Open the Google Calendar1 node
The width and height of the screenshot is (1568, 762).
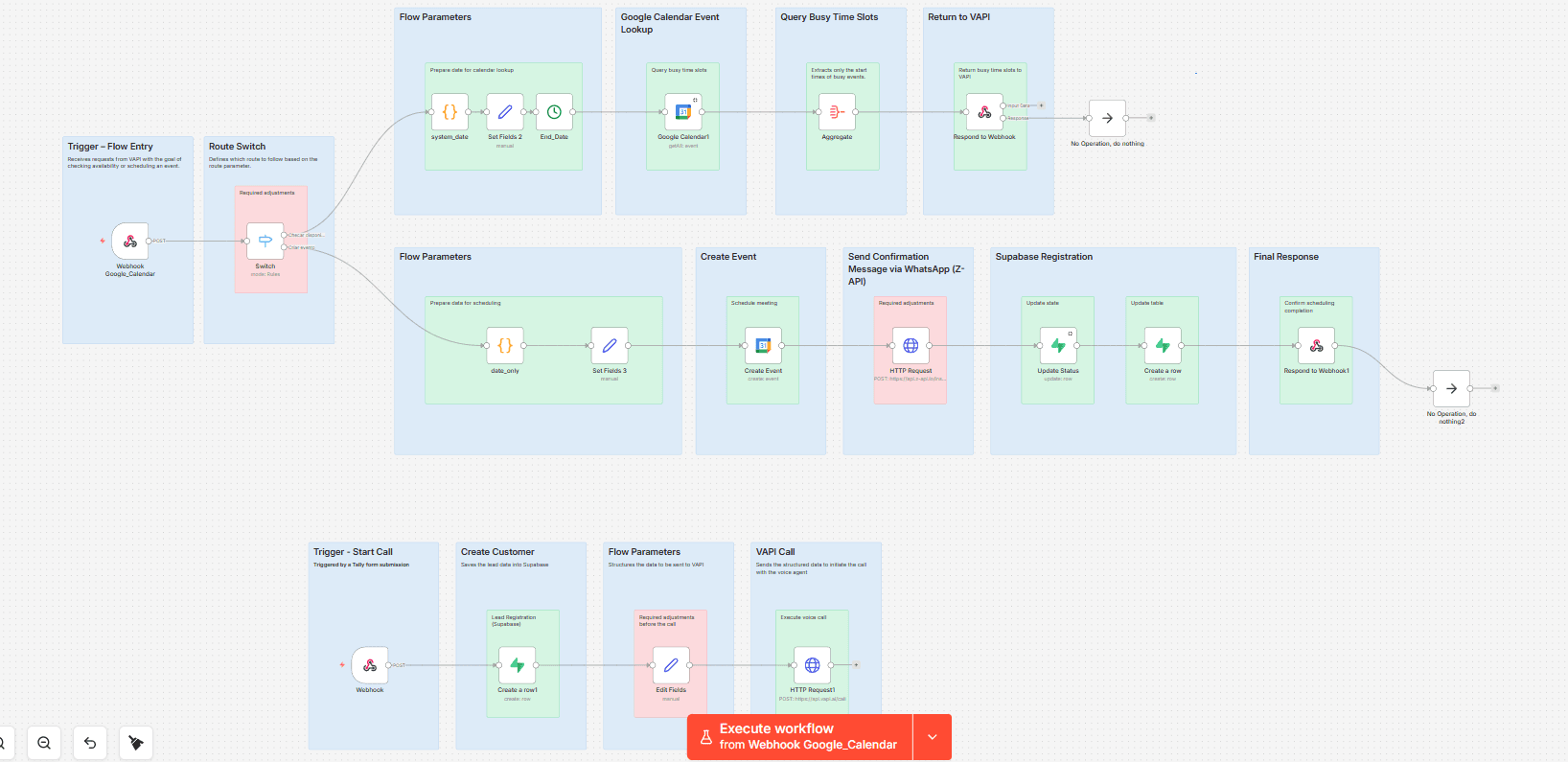click(683, 112)
